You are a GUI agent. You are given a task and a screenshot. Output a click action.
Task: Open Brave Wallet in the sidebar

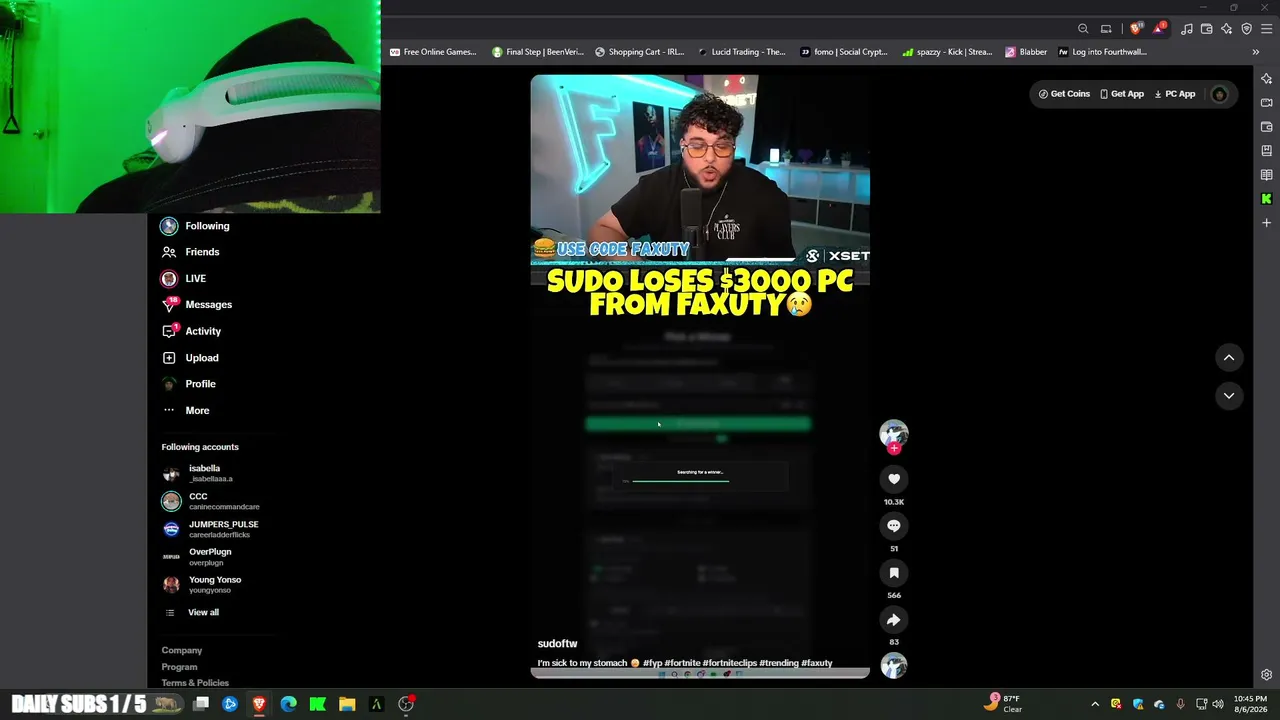click(x=1266, y=127)
